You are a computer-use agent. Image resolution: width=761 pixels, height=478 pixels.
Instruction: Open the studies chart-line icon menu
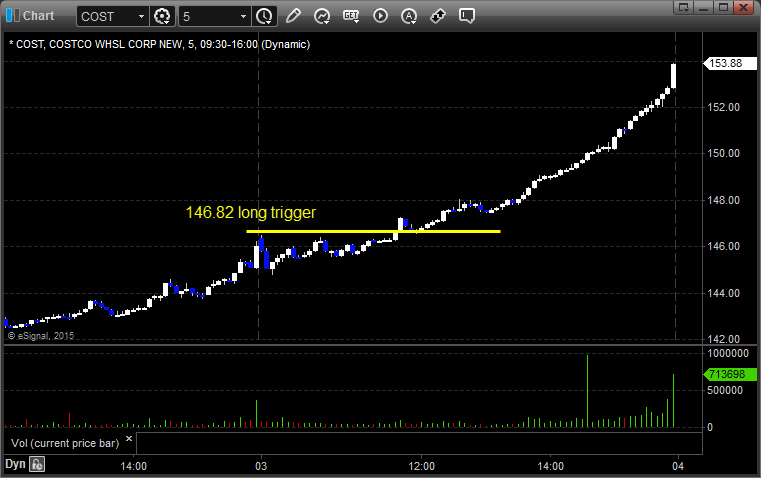coord(321,16)
